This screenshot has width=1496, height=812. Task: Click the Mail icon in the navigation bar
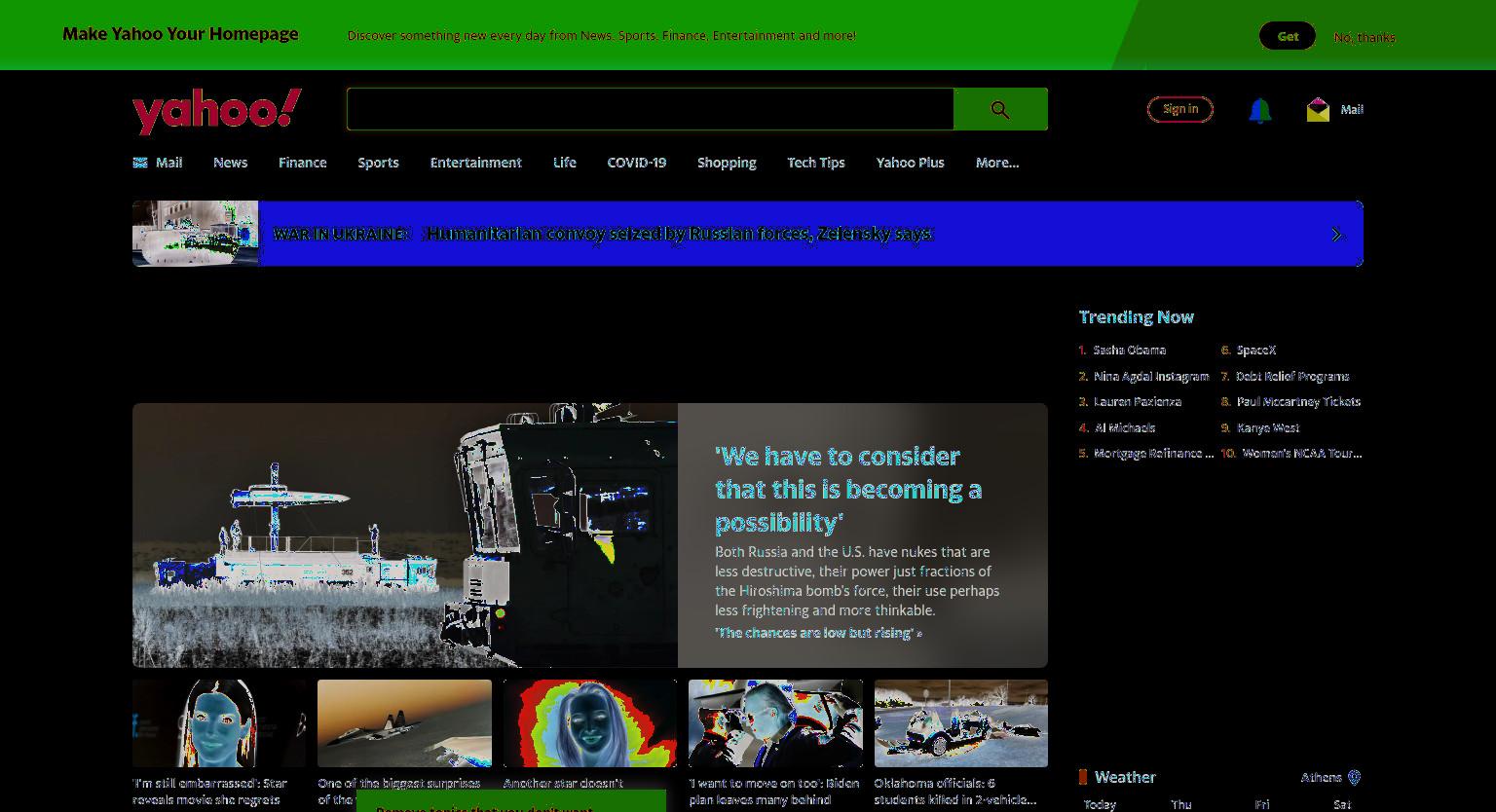pyautogui.click(x=140, y=163)
